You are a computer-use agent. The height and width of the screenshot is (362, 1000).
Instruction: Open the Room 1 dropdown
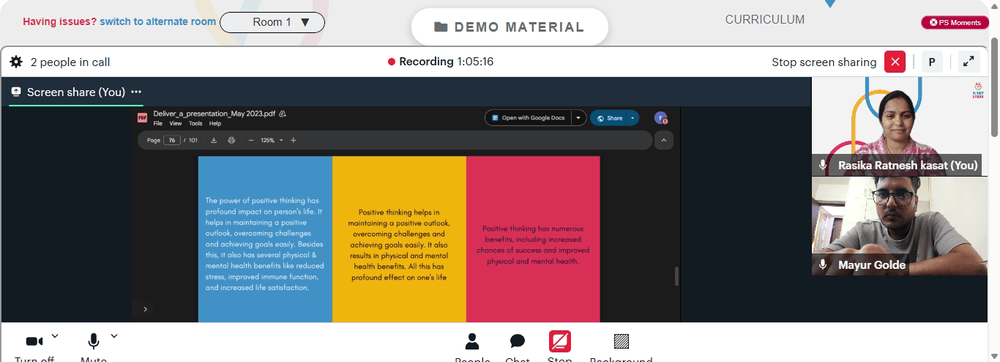click(x=272, y=22)
